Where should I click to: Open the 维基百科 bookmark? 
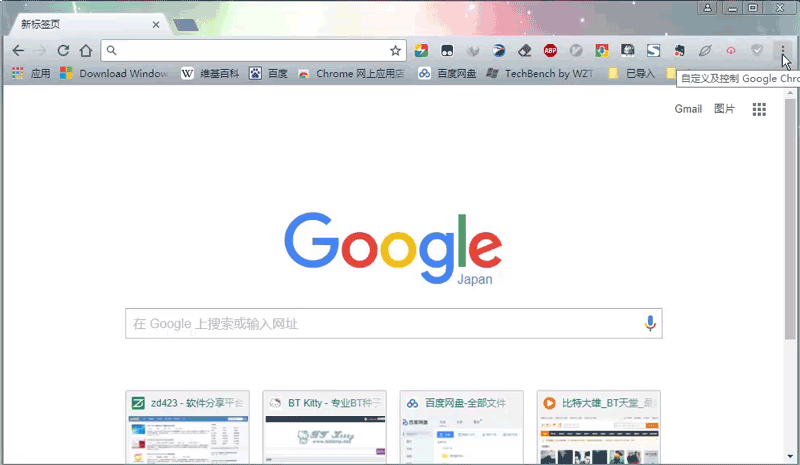[210, 74]
